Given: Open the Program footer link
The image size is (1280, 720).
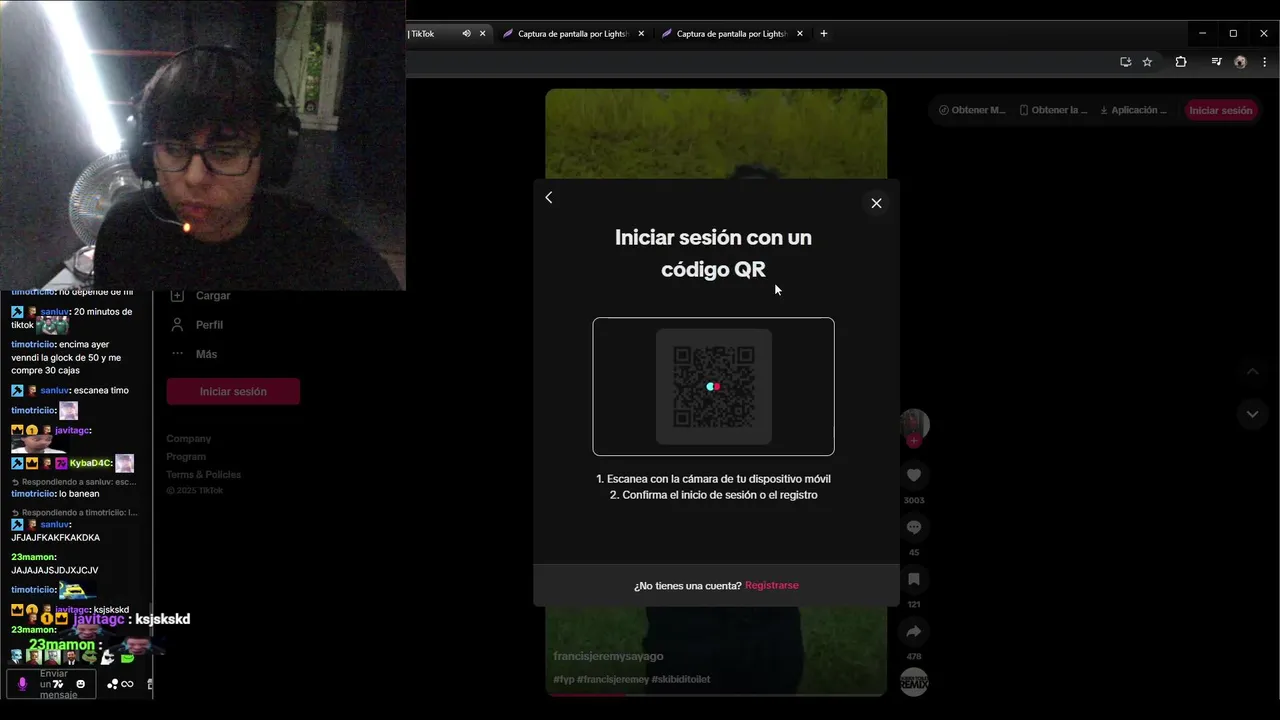Looking at the screenshot, I should (186, 457).
